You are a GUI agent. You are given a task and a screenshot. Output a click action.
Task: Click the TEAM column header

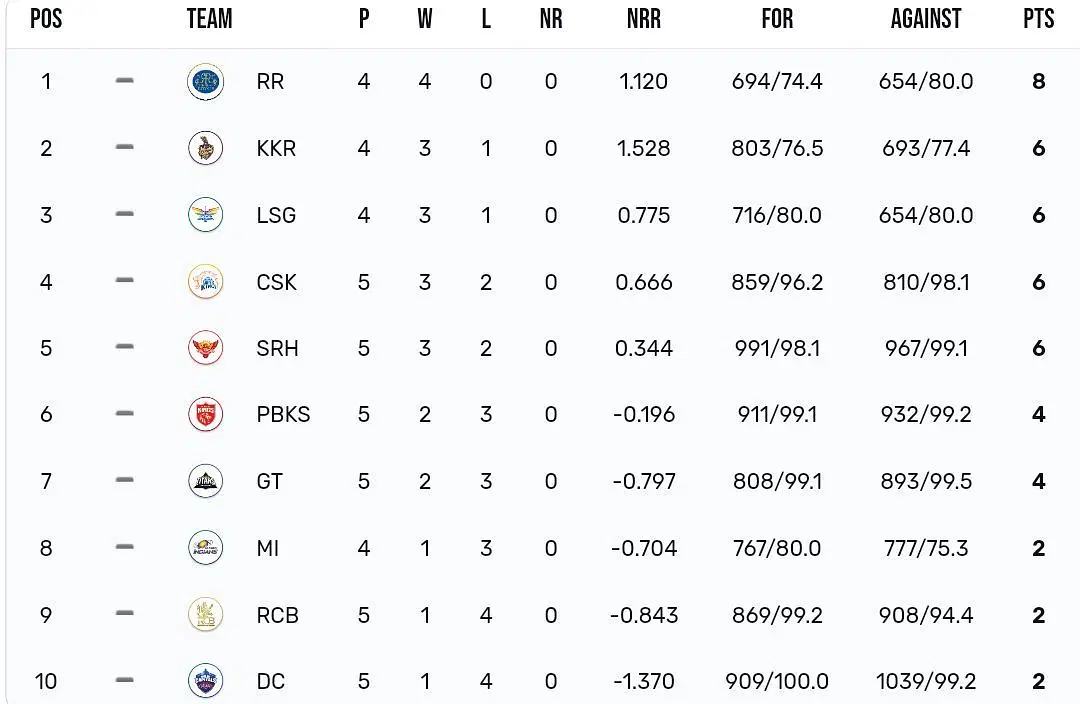coord(209,19)
